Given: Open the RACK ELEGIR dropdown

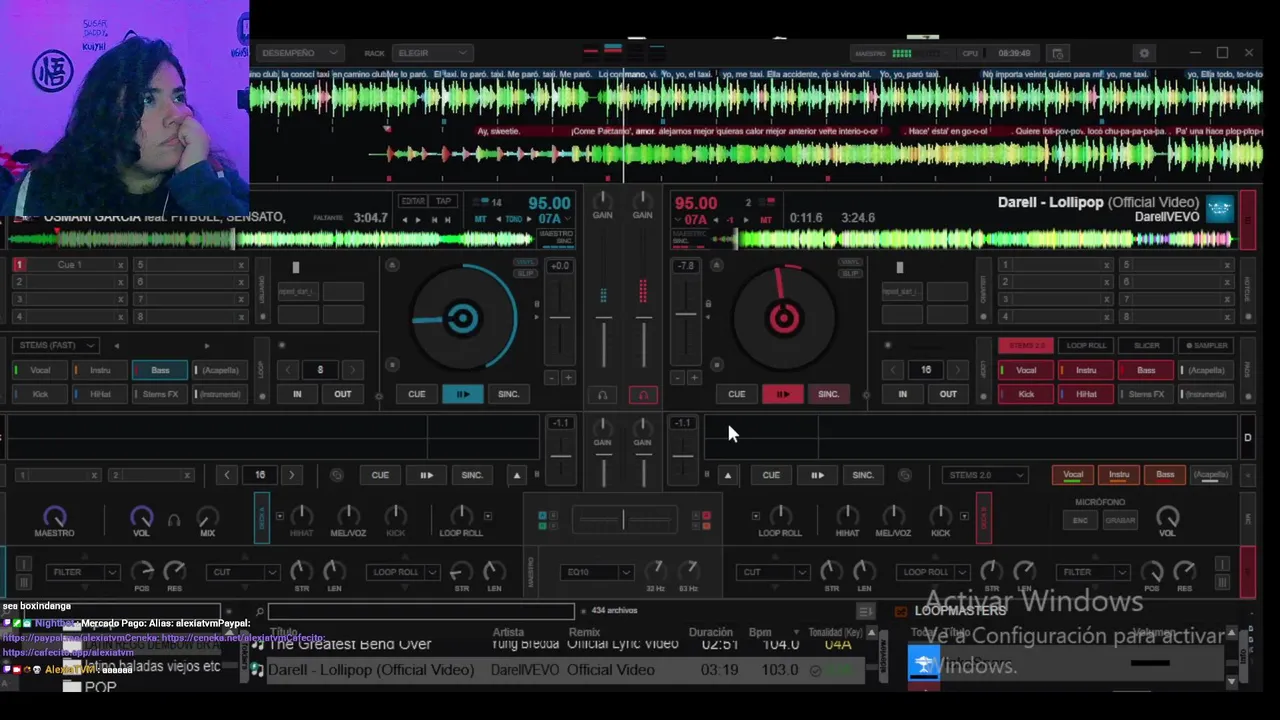Looking at the screenshot, I should point(432,53).
